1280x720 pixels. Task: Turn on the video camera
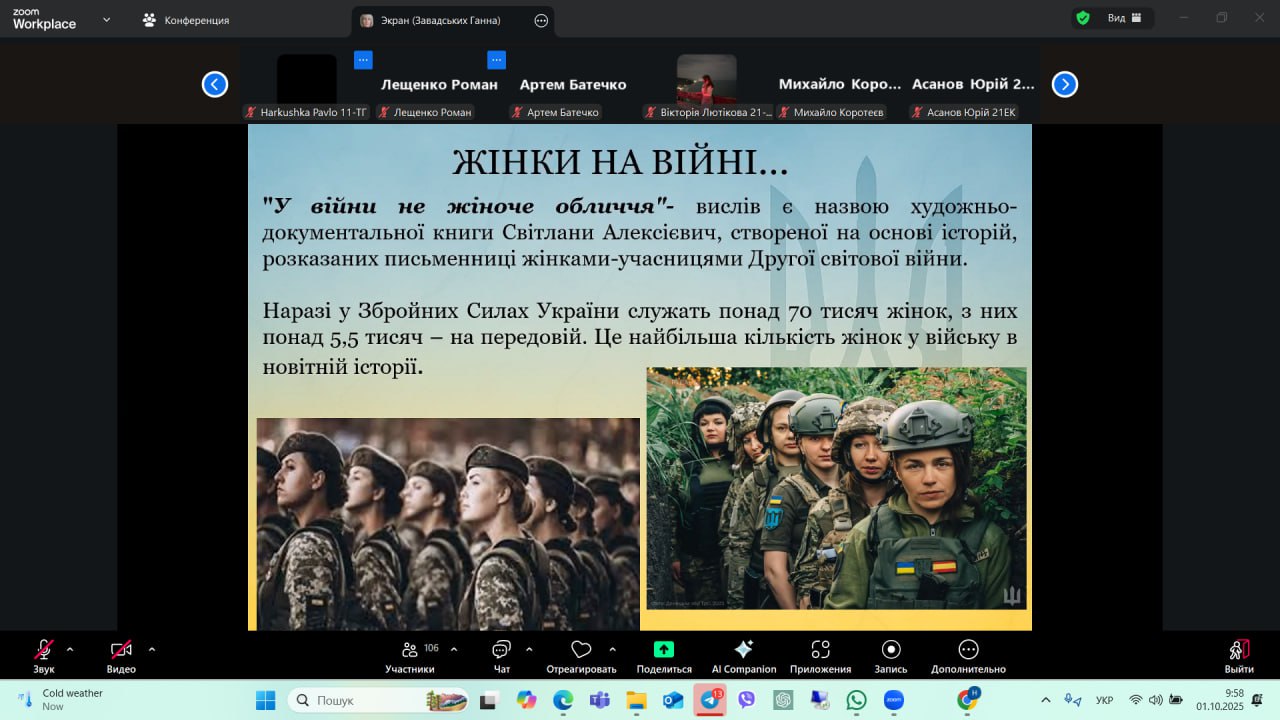point(121,655)
